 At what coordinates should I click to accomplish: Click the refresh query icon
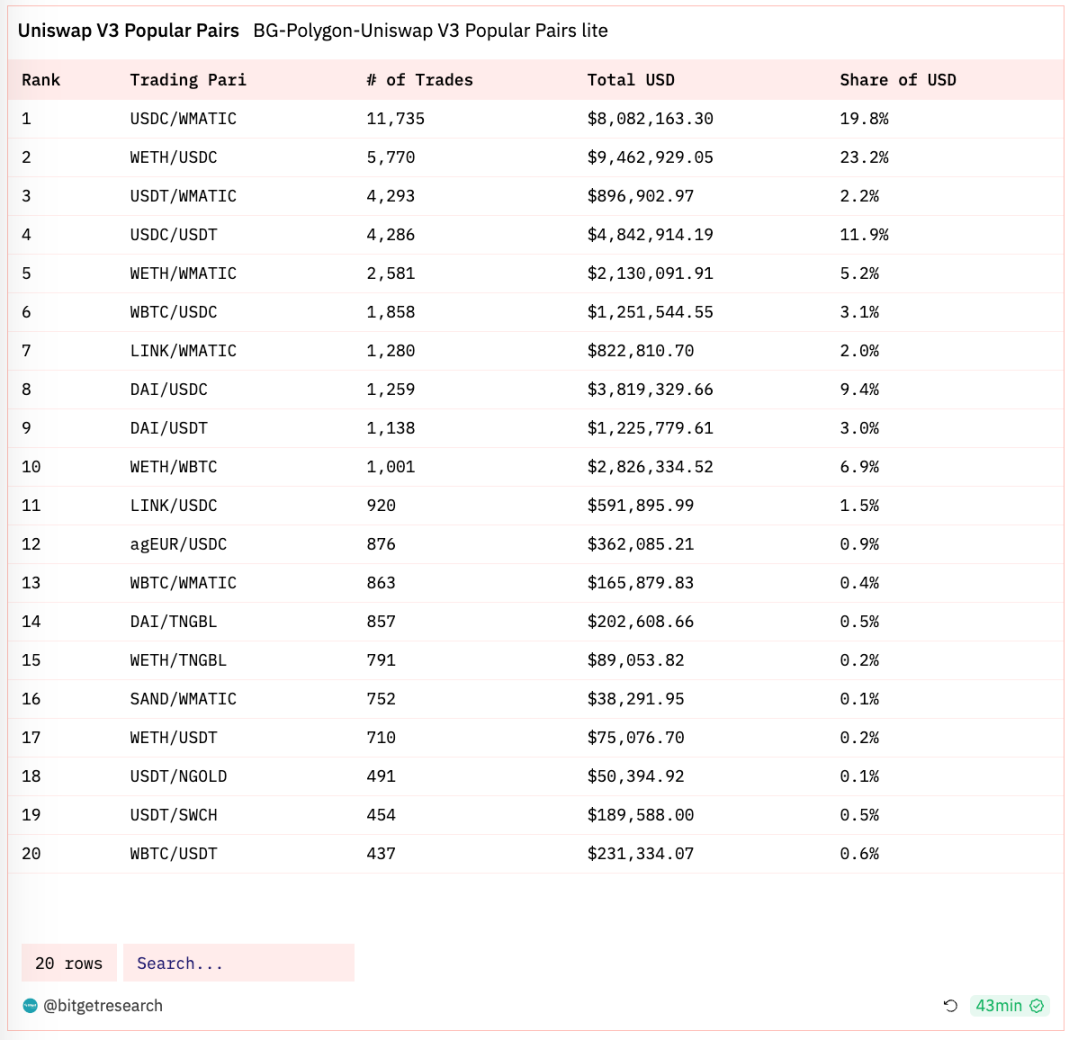tap(950, 1006)
